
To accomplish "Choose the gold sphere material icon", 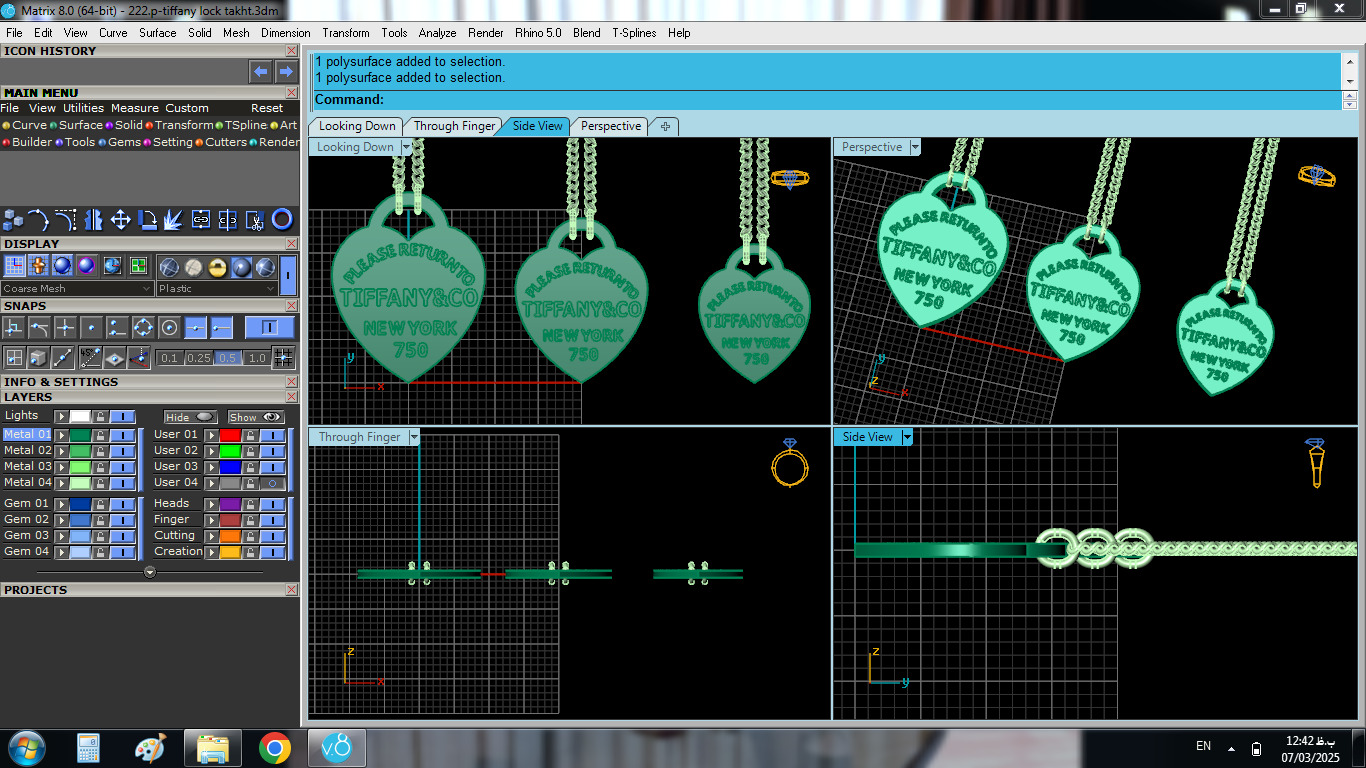I will click(x=217, y=267).
